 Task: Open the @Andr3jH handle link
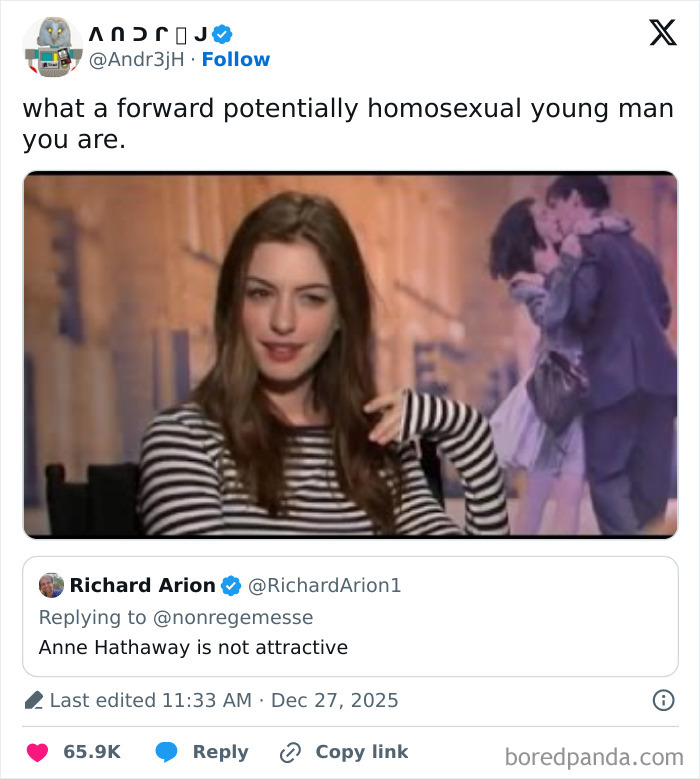139,60
